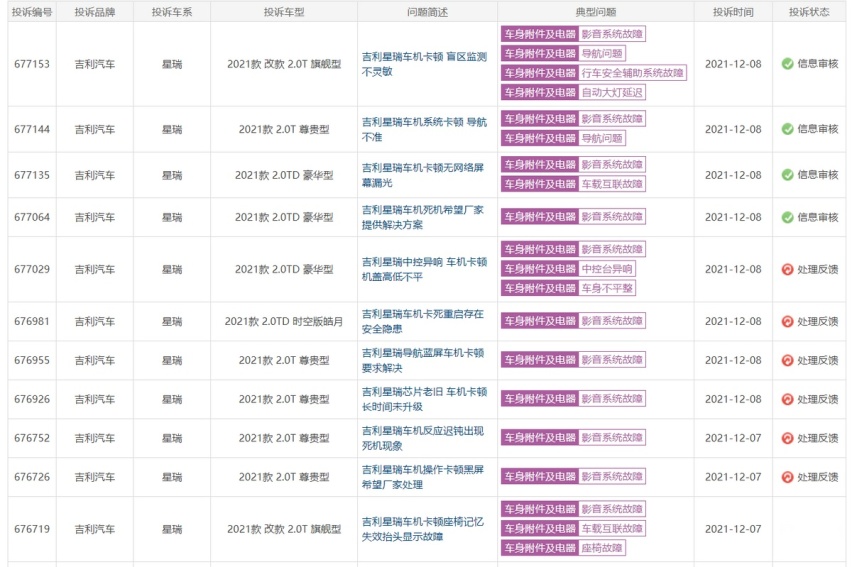Open complaint link 吉利星瑞车机操作卡顿黑屏希望厂家处理
Screen dimensions: 852x567
point(423,477)
